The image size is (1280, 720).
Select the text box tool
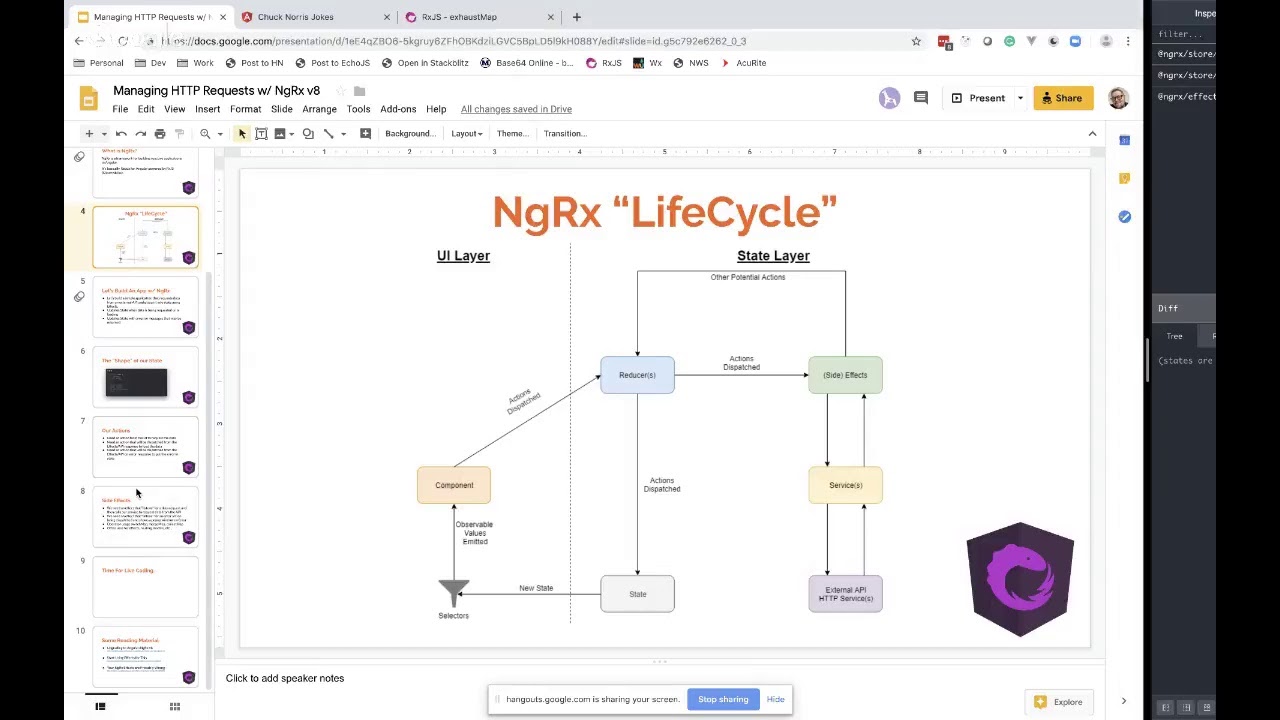point(261,134)
